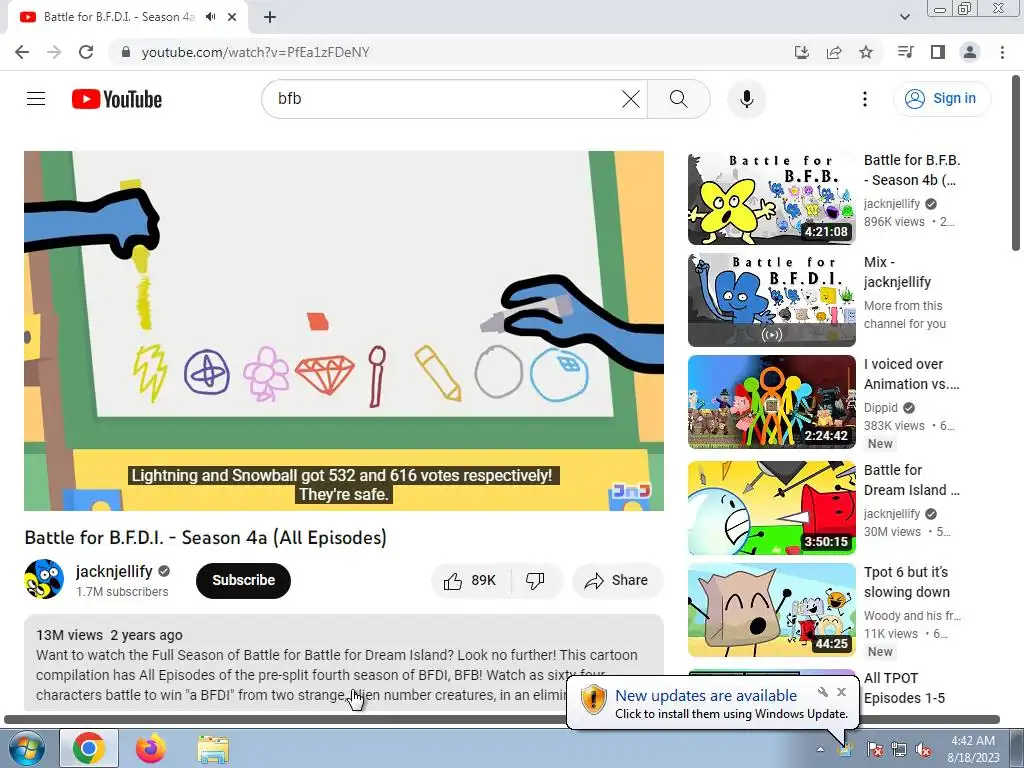This screenshot has width=1024, height=768.
Task: Open Battle for Dream Island 3:50:15 thumbnail
Action: coord(771,508)
